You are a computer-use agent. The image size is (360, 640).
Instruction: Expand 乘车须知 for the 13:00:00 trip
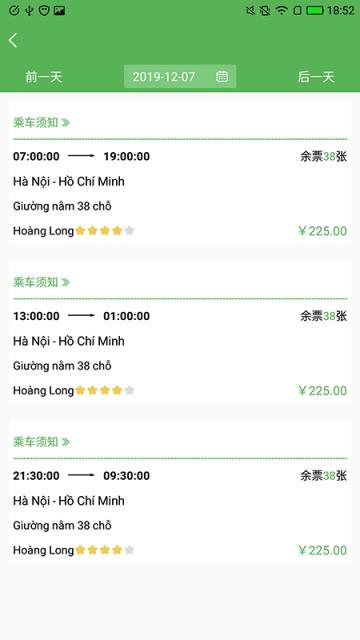click(x=41, y=282)
